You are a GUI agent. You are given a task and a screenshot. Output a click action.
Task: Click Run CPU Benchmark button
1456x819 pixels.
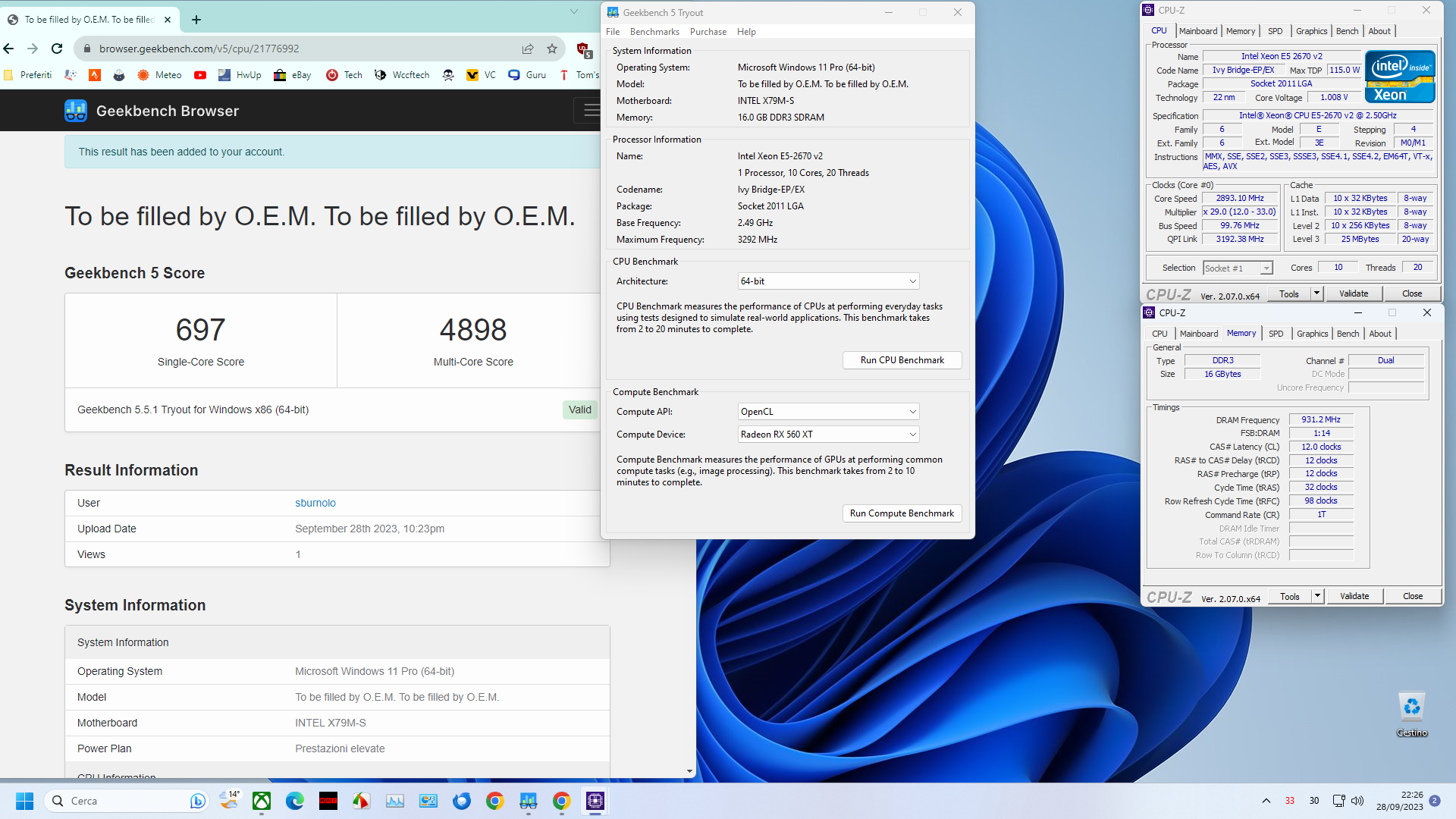coord(902,360)
